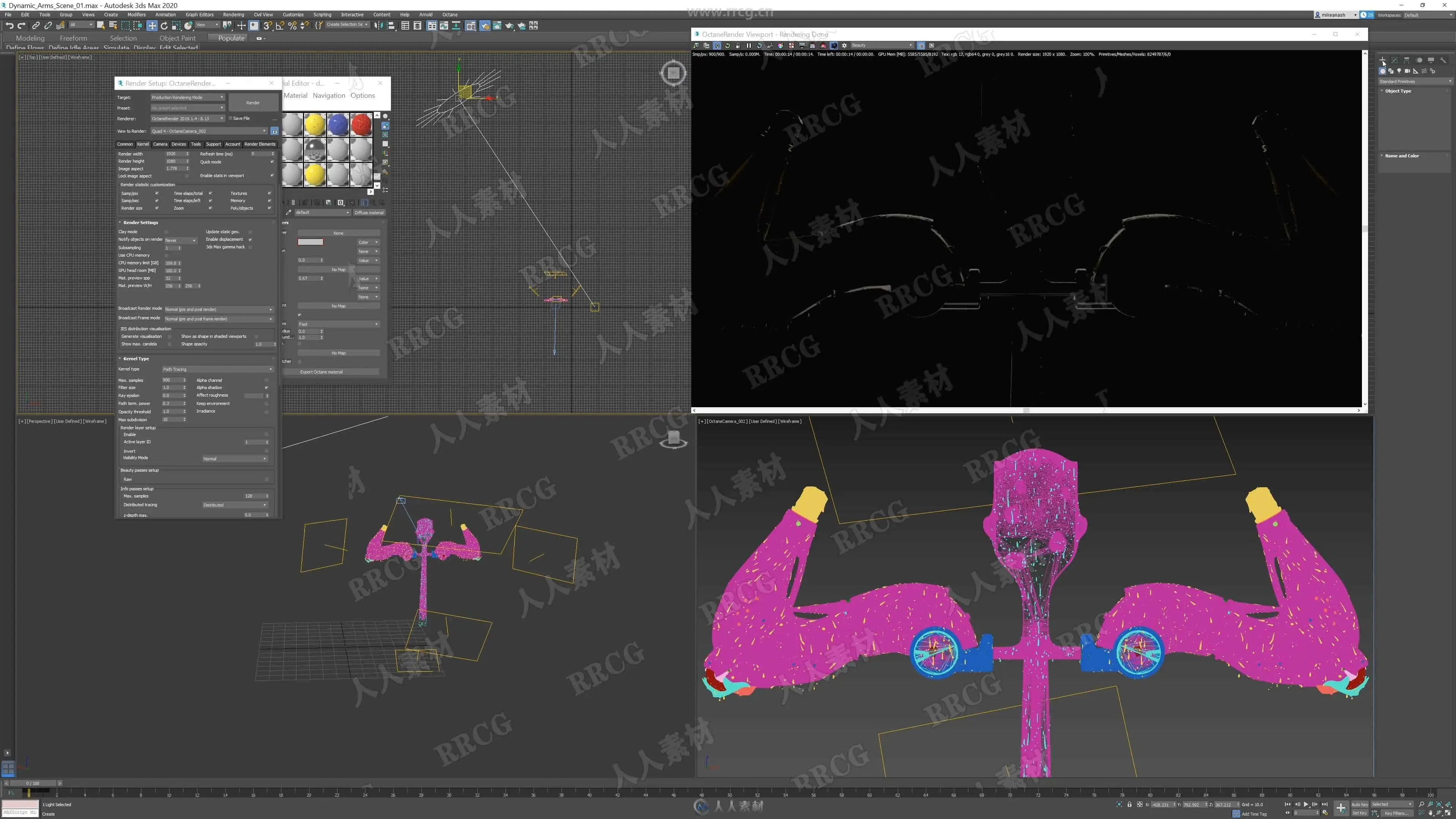Collapse the Render Settings rollout
This screenshot has height=819, width=1456.
pos(140,223)
